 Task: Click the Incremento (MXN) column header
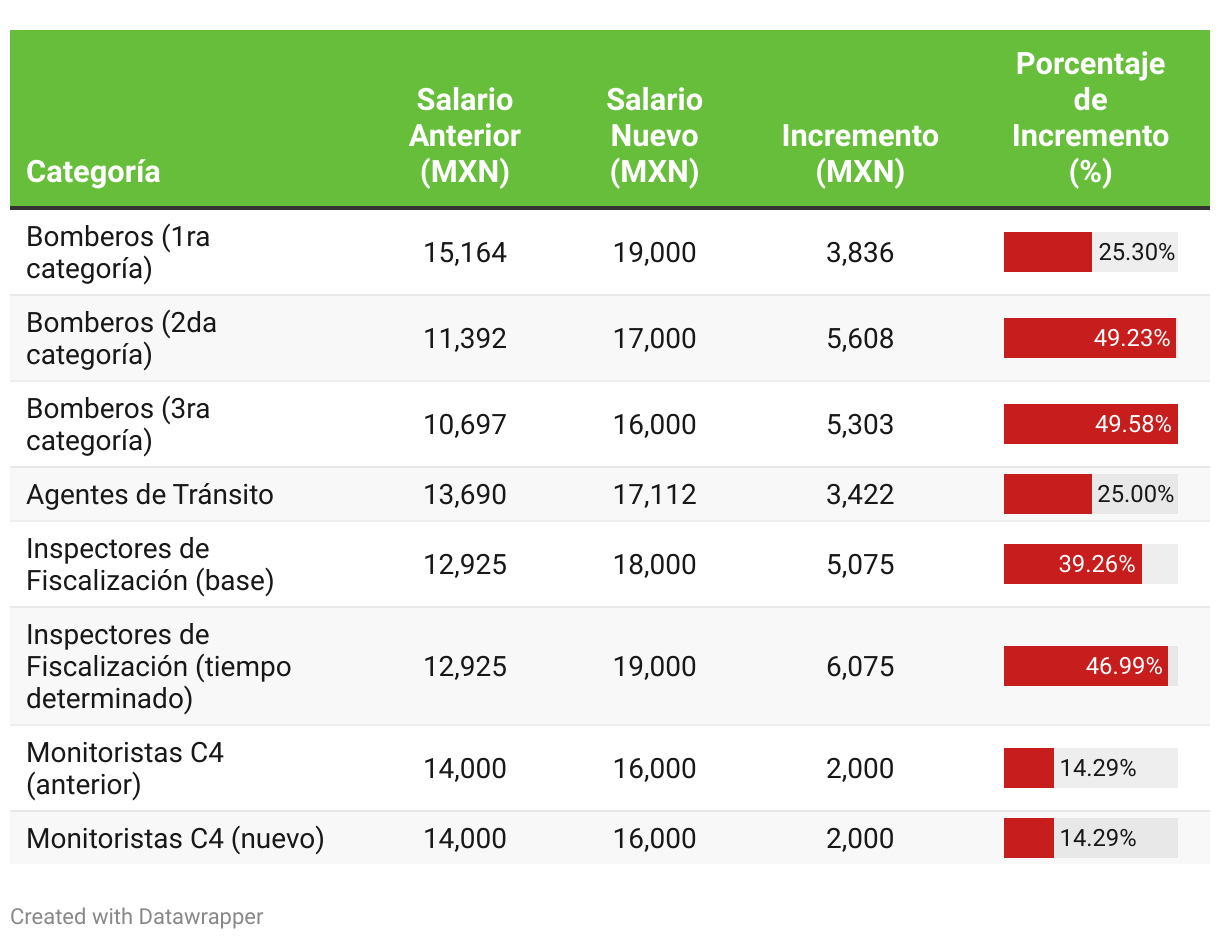[860, 153]
